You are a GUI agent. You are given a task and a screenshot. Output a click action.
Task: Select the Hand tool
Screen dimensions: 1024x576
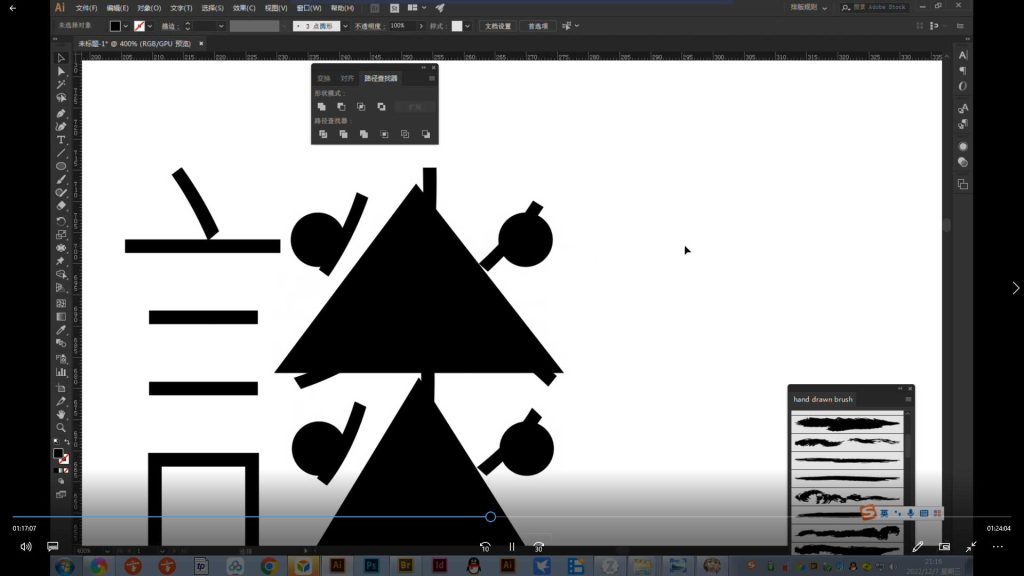[x=61, y=414]
